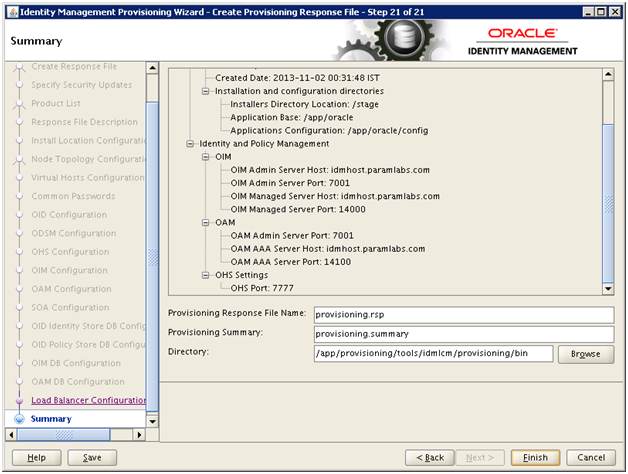This screenshot has width=628, height=474.
Task: Click the summary tree vertical scrollbar thumb
Action: [x=608, y=203]
